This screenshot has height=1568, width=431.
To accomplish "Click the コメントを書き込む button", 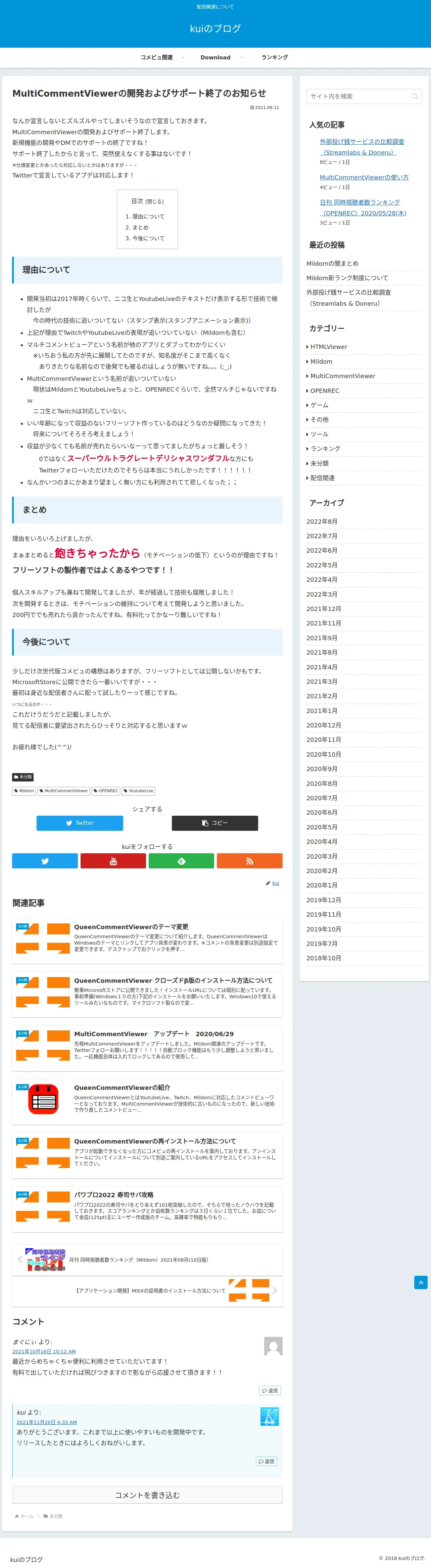I will click(x=147, y=1495).
